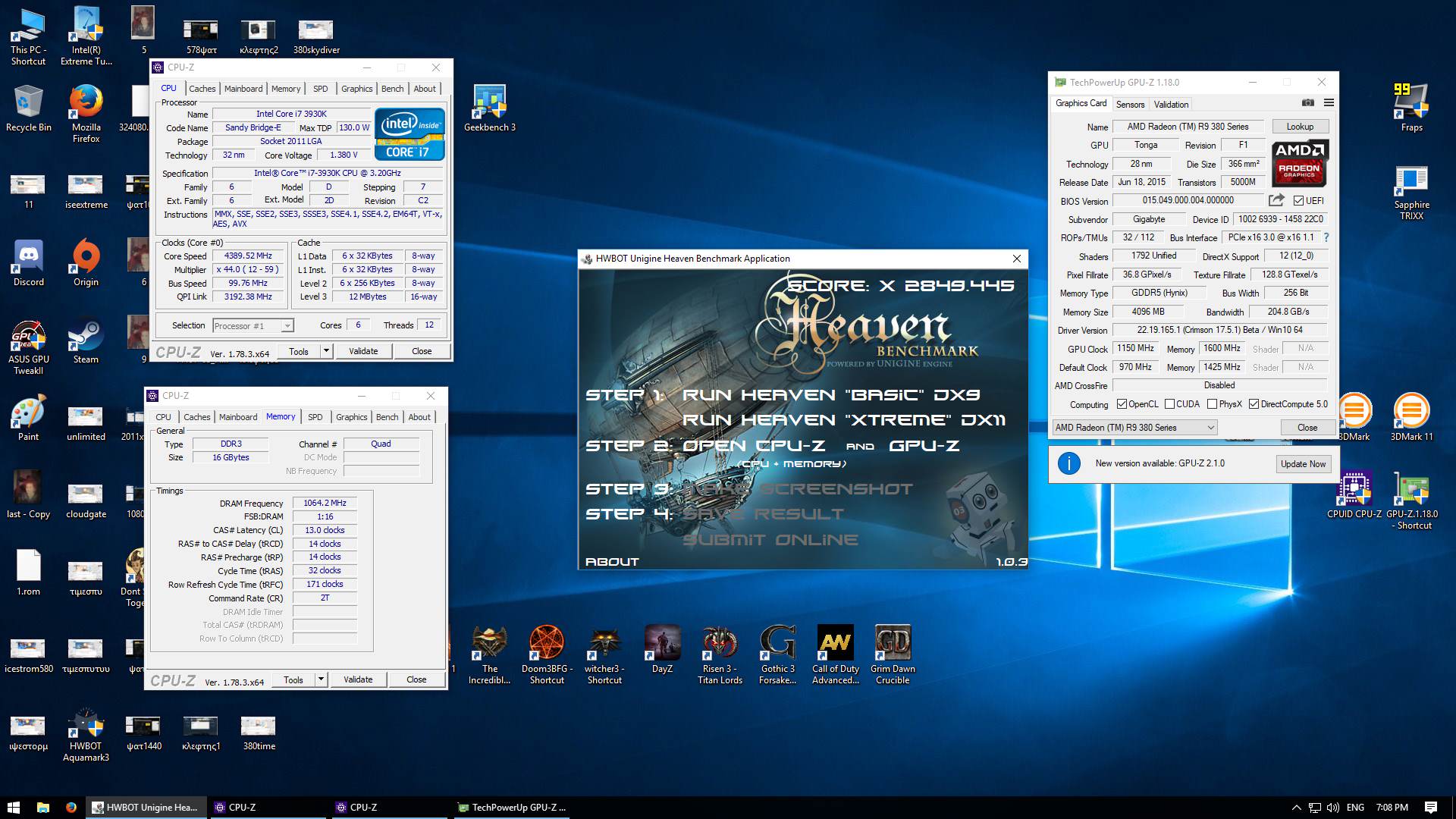Click Lookup button in GPU-Z
Image resolution: width=1456 pixels, height=819 pixels.
click(x=1299, y=127)
